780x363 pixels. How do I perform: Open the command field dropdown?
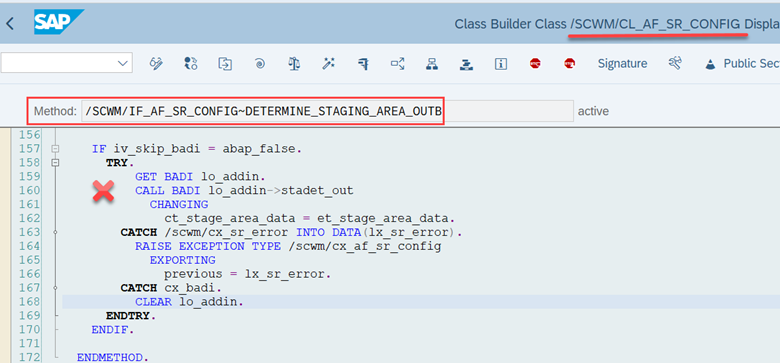pyautogui.click(x=122, y=63)
